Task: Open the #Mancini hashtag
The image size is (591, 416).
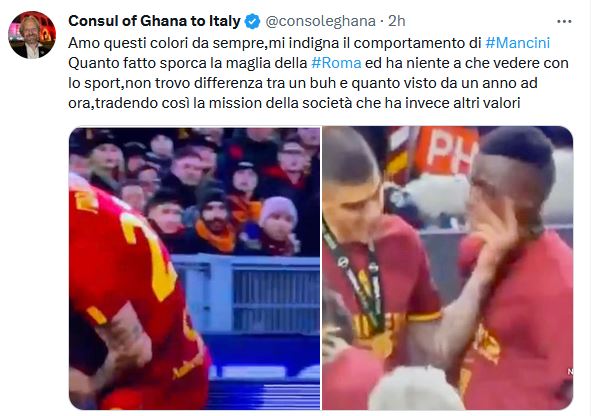Action: [518, 43]
